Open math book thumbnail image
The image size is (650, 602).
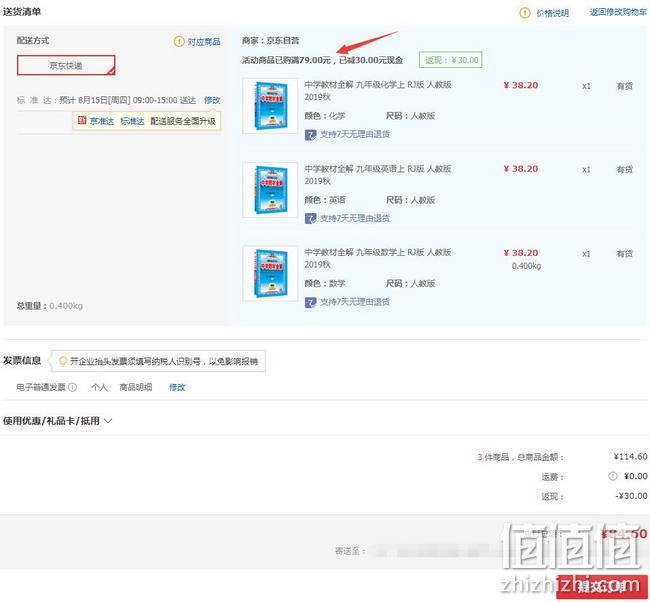(270, 274)
